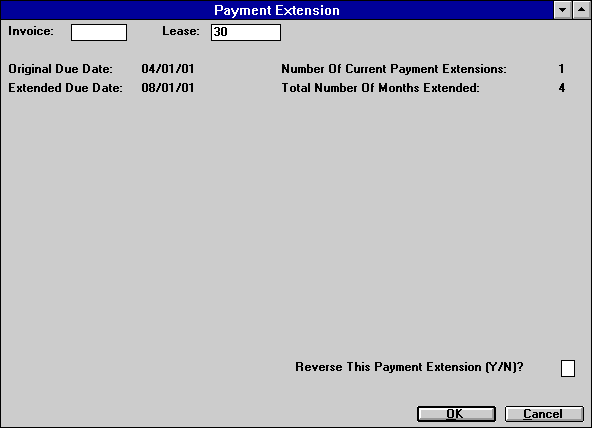Click inside the empty Invoice field
The width and height of the screenshot is (592, 428).
[x=99, y=32]
